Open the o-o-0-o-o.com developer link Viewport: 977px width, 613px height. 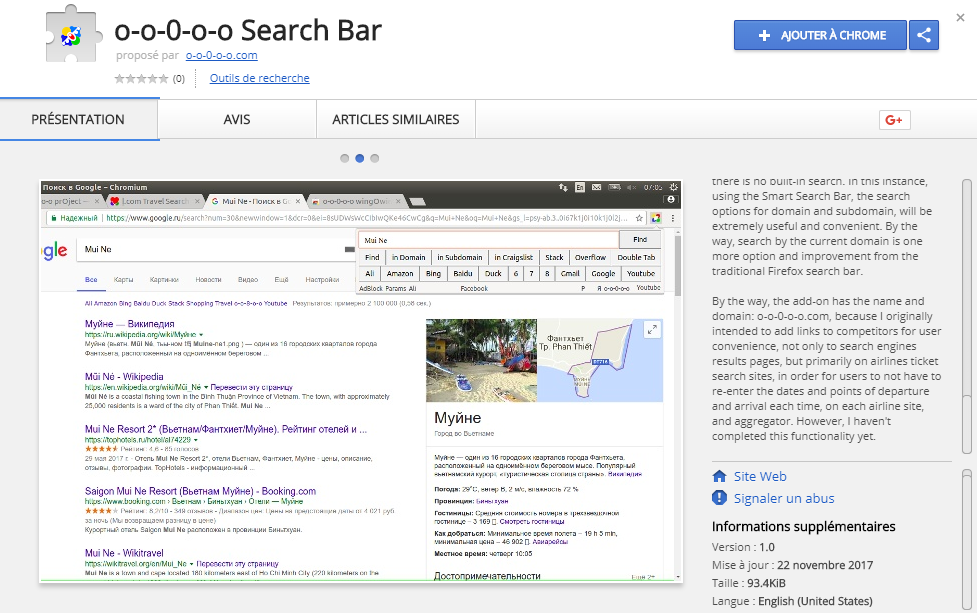[221, 55]
